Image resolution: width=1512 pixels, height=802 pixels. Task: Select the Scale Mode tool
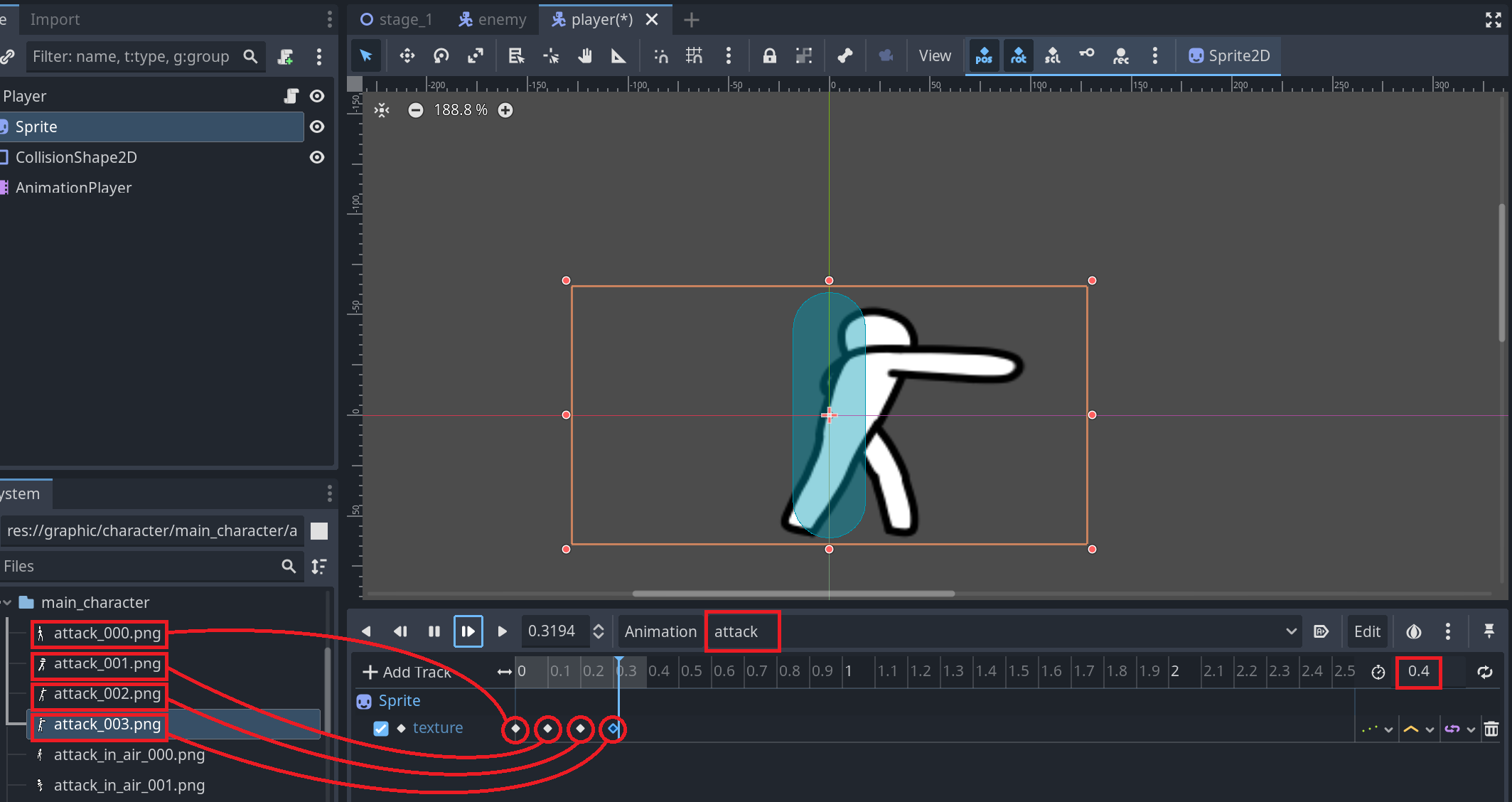pyautogui.click(x=476, y=56)
